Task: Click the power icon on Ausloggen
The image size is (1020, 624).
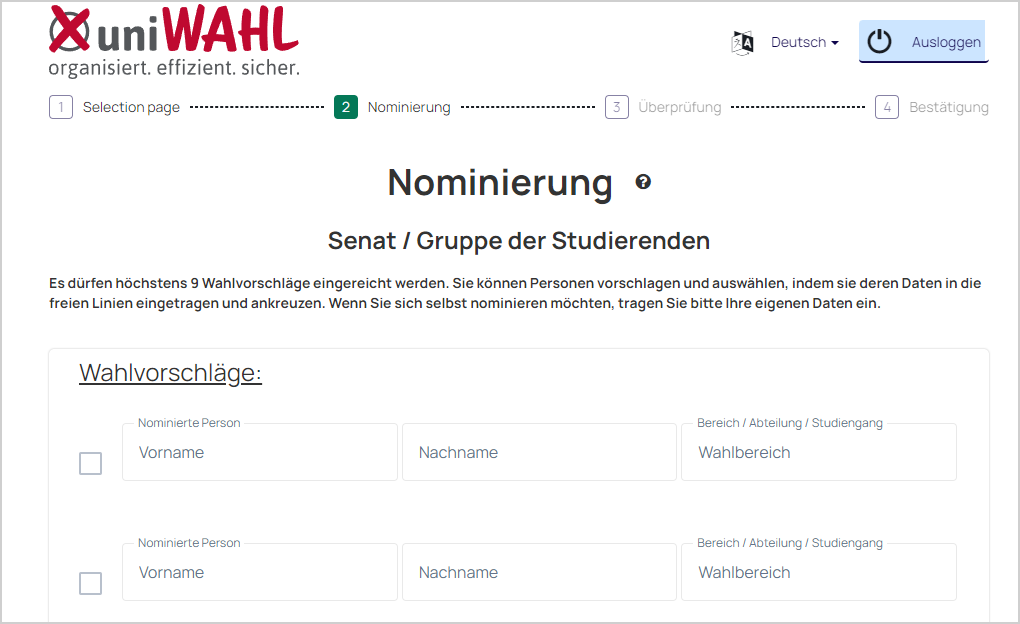Action: 879,42
